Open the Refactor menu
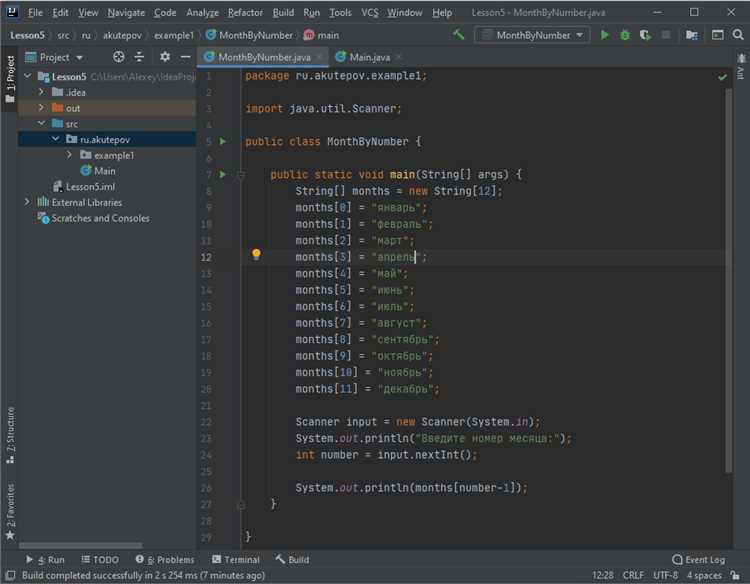 tap(245, 13)
